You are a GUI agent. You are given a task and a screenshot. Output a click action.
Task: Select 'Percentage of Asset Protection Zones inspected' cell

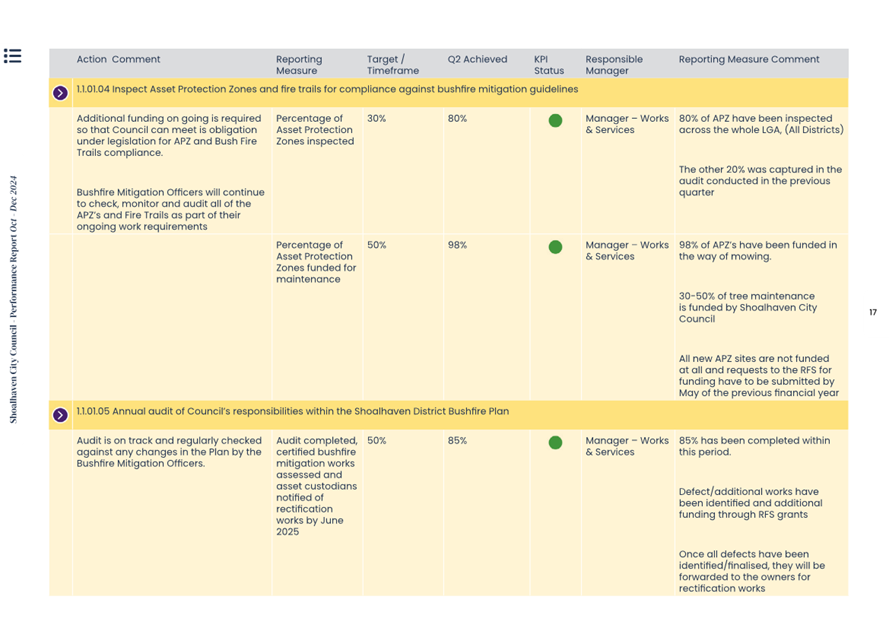point(314,130)
